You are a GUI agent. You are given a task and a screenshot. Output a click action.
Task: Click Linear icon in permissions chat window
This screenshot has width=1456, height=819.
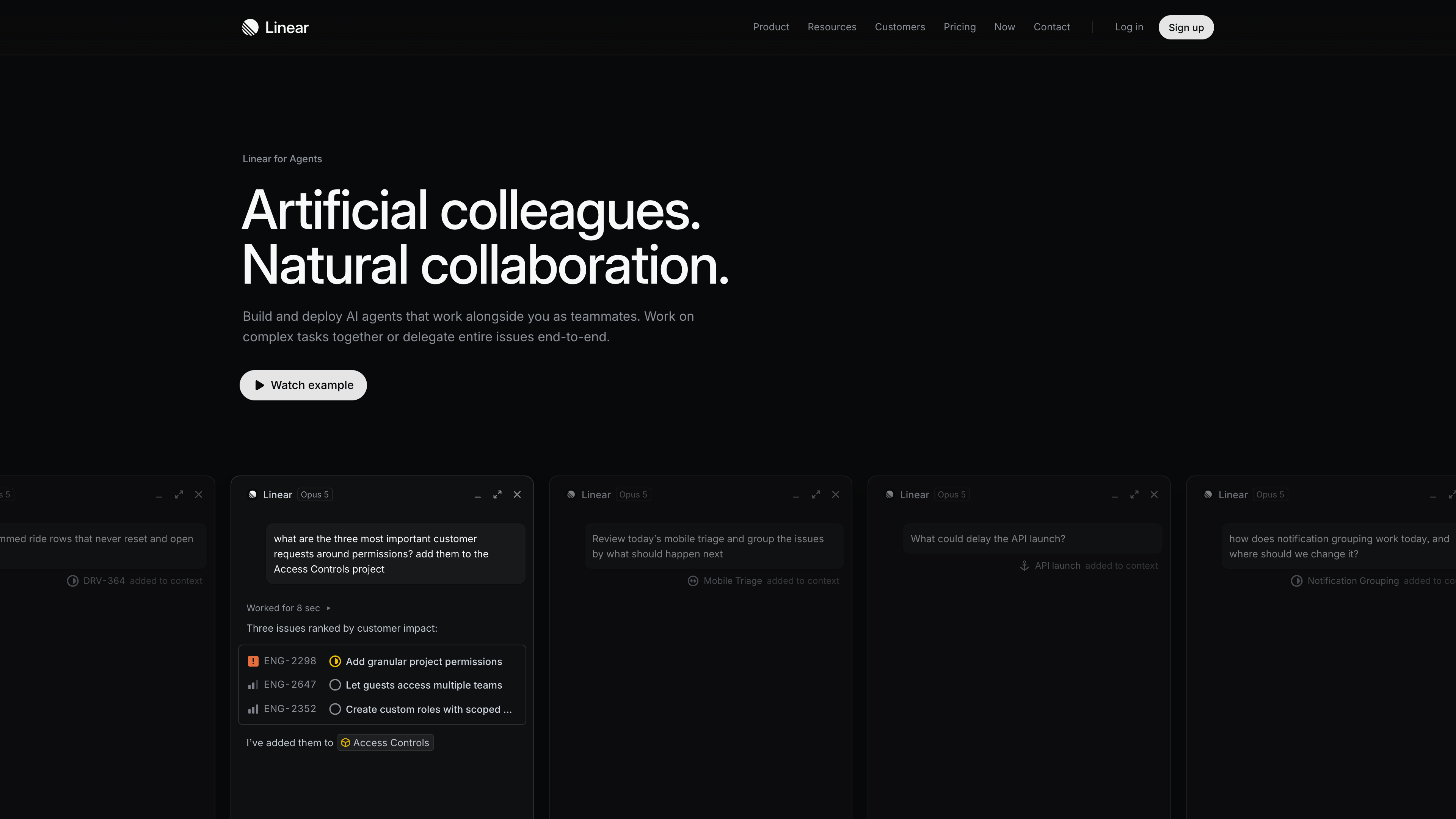253,494
